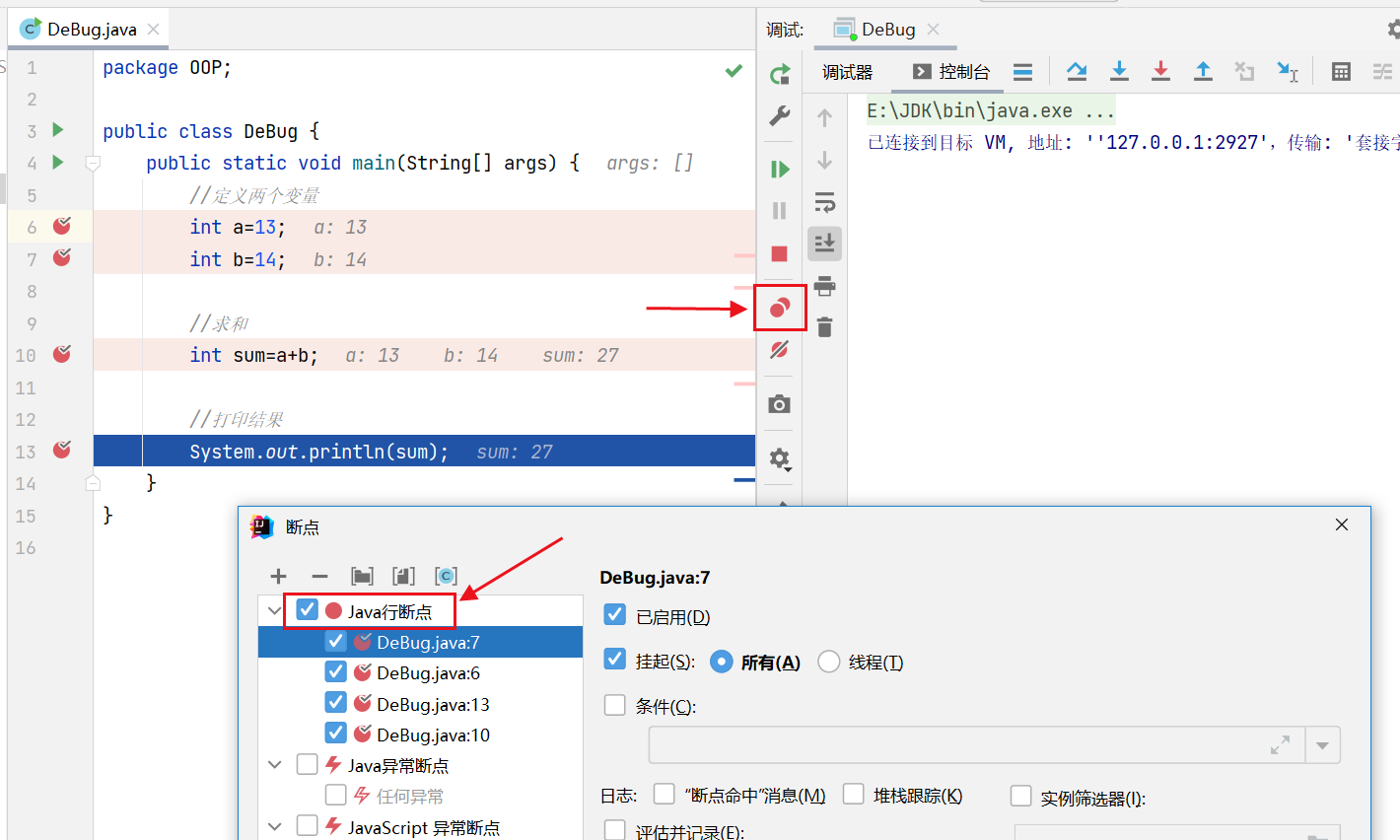Click the show execution point lines icon
Viewport: 1400px width, 840px height.
pos(1023,71)
